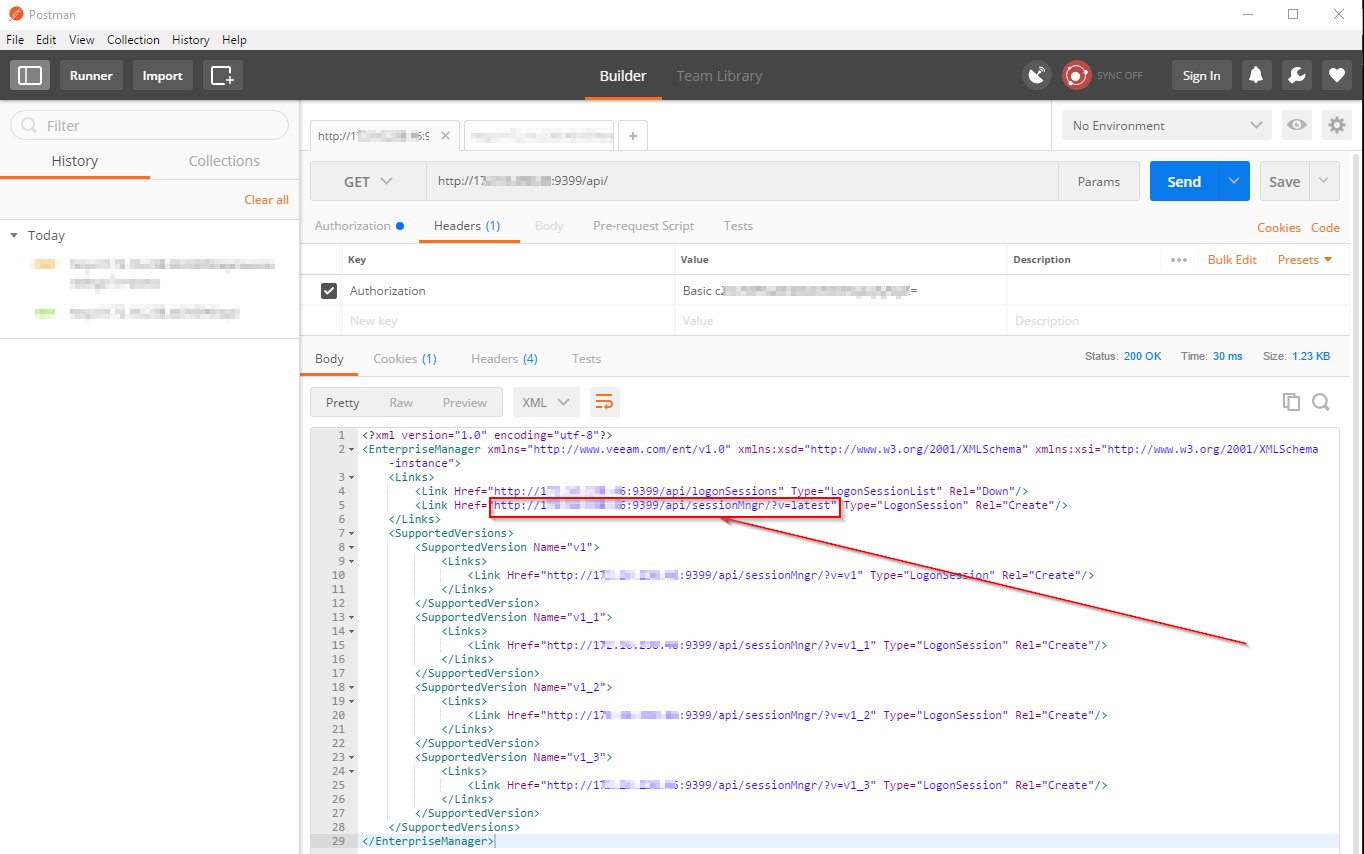
Task: Open the GET method dropdown
Action: tap(368, 181)
